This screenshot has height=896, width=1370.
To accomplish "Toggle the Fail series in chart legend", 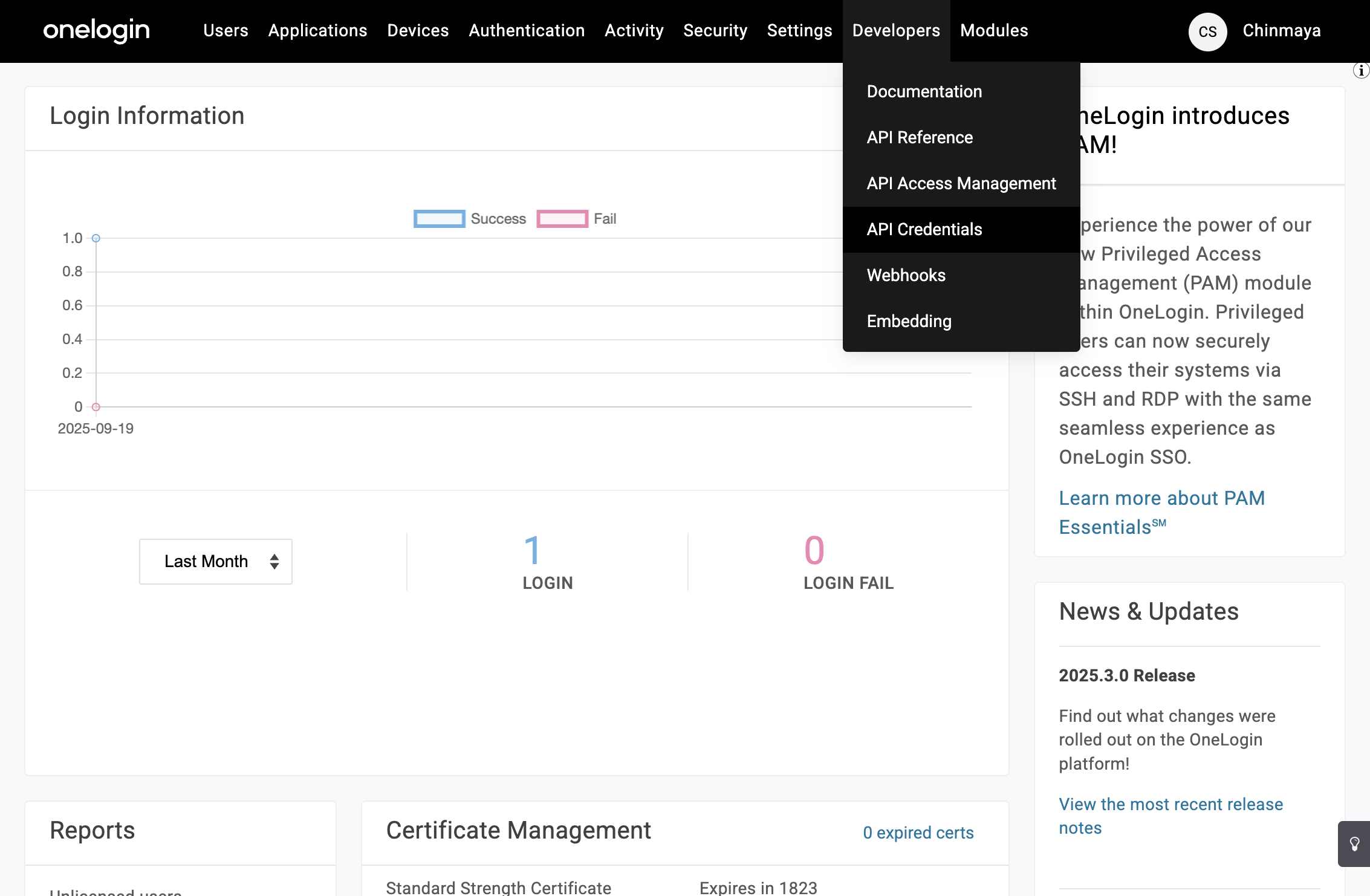I will [x=562, y=219].
